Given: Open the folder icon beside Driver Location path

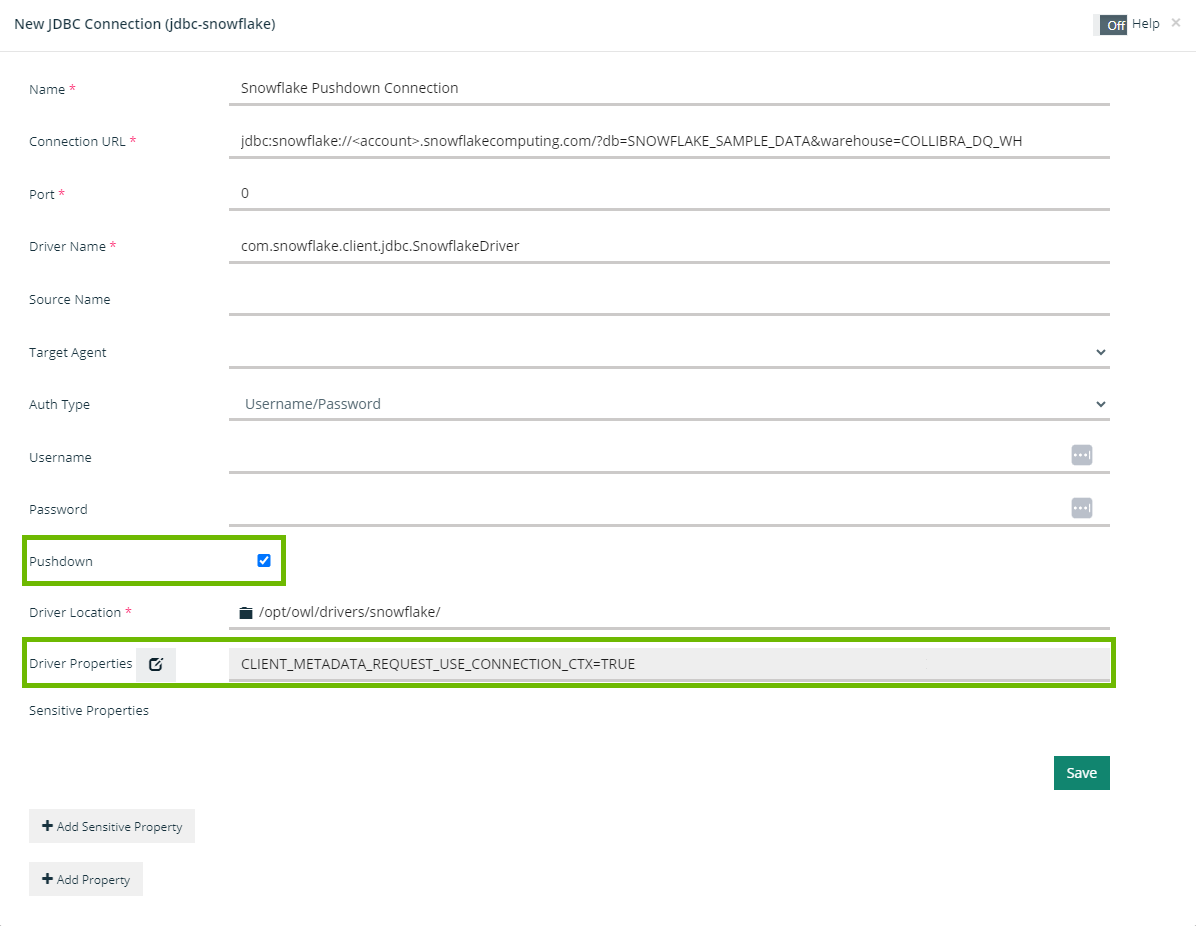Looking at the screenshot, I should [246, 612].
